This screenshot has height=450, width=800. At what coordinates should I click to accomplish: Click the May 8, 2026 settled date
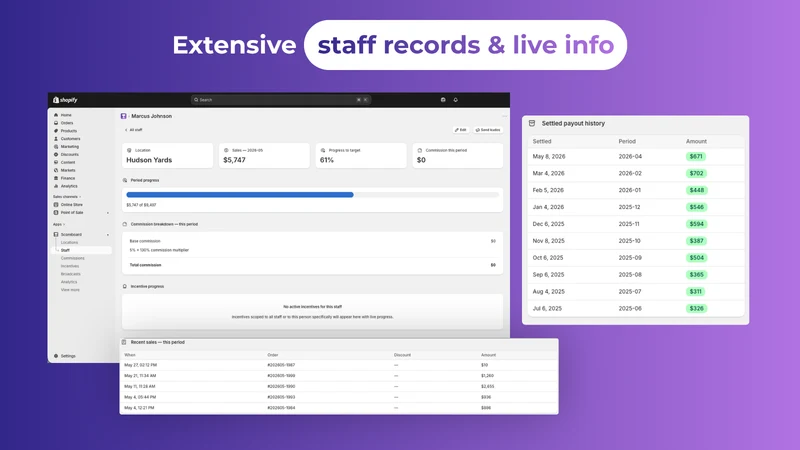click(x=549, y=157)
